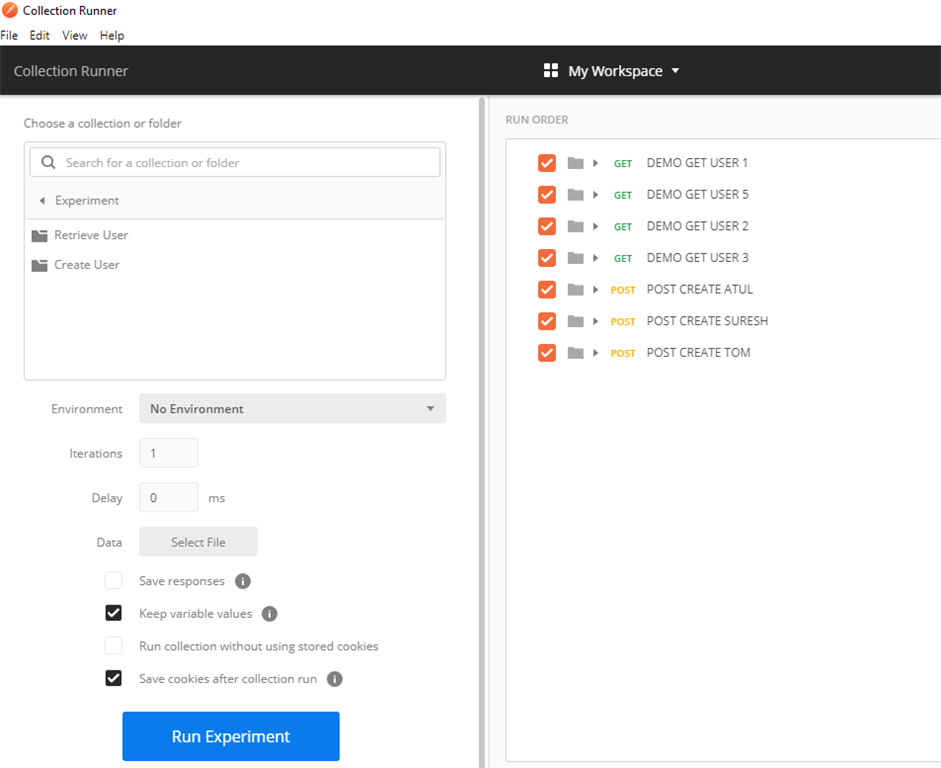This screenshot has width=941, height=768.
Task: Click the search magnifier icon
Action: coord(48,163)
